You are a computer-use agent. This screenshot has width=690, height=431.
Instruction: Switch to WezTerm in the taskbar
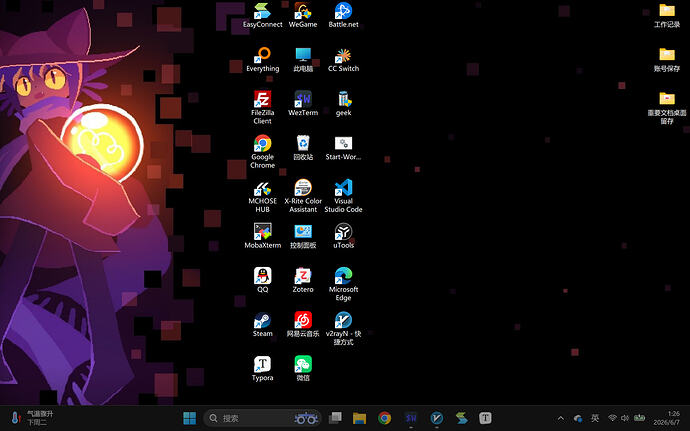click(x=411, y=418)
